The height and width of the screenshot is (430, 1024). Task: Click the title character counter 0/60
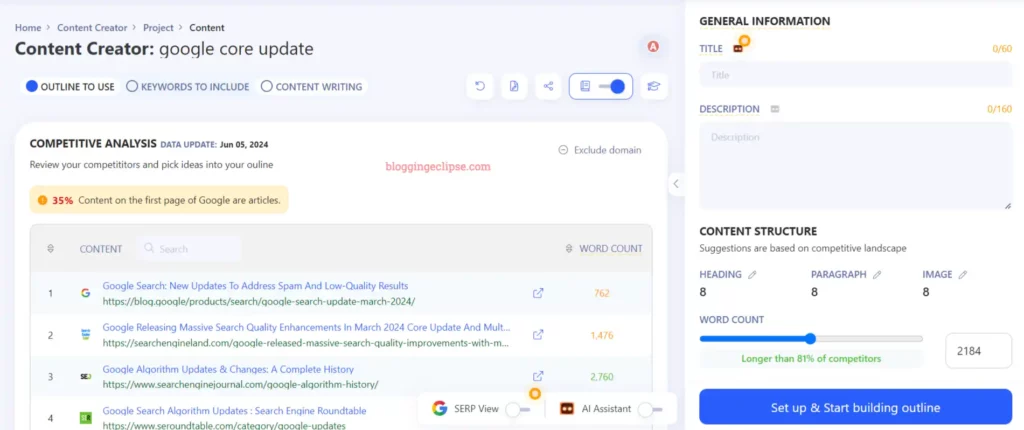[x=1001, y=48]
